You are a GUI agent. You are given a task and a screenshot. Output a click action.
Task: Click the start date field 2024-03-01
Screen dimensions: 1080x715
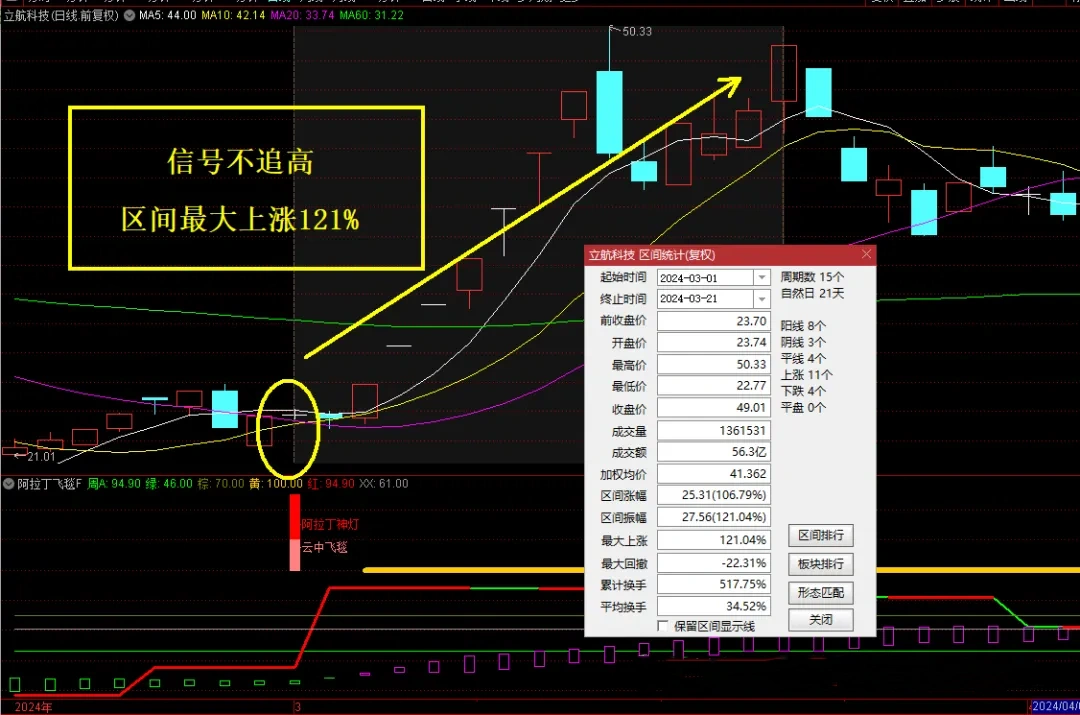coord(705,278)
